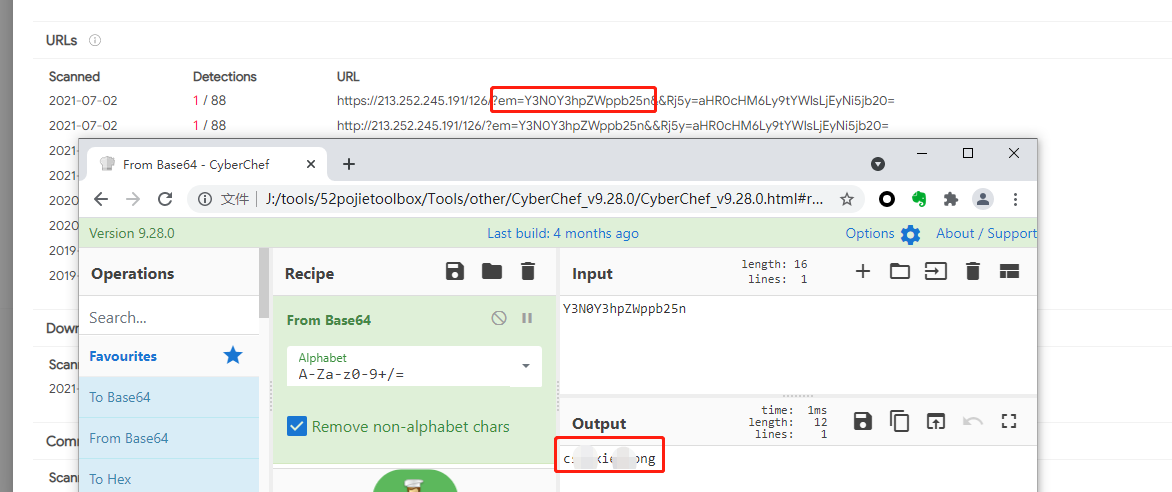Undo the output replacement
The height and width of the screenshot is (492, 1172).
[x=972, y=421]
